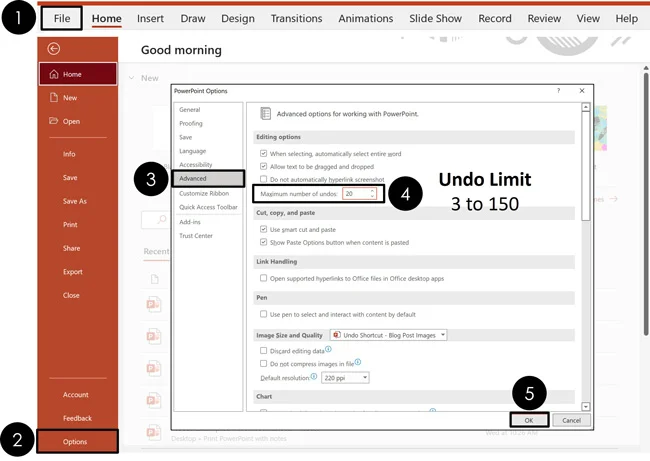Open the Insert ribbon tab

(x=150, y=18)
